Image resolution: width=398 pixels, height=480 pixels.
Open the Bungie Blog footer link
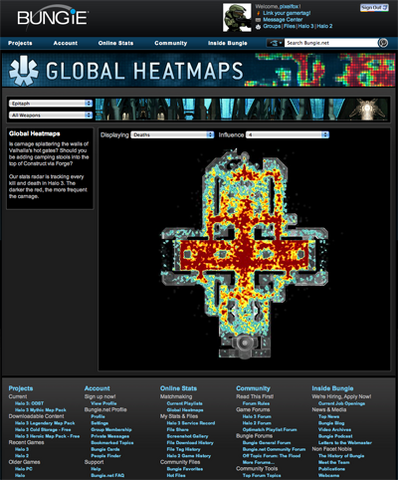[x=331, y=423]
